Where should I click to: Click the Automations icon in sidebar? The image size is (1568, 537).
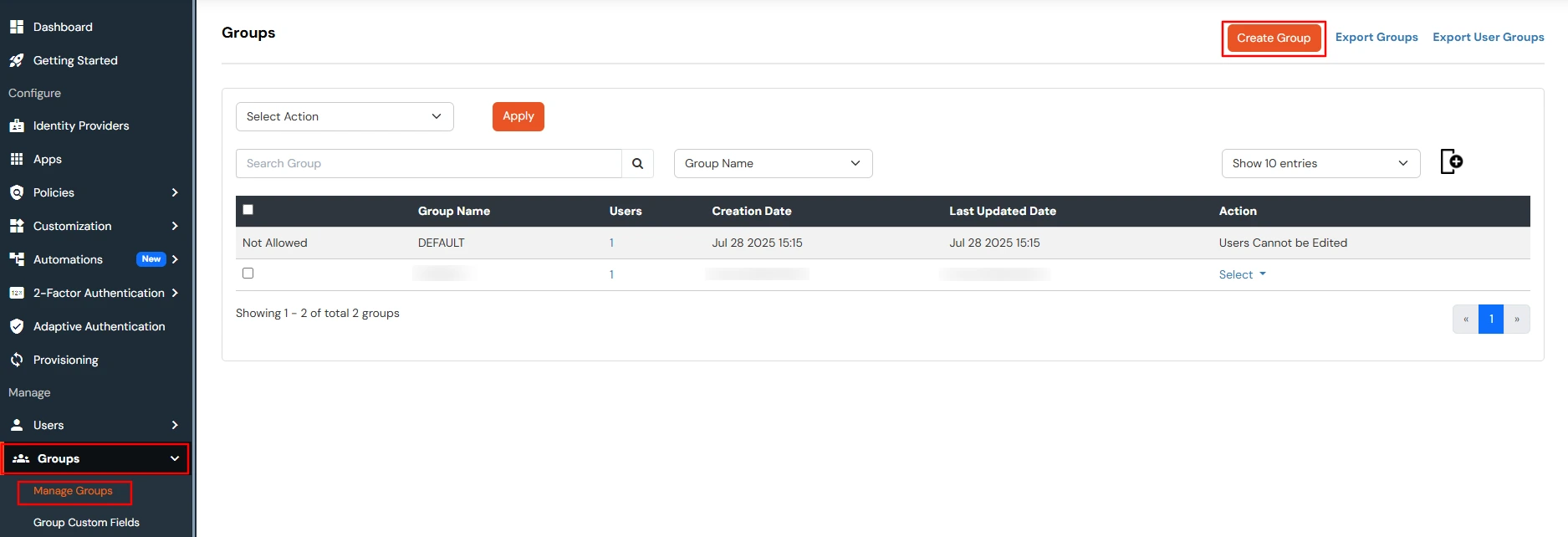(x=17, y=259)
